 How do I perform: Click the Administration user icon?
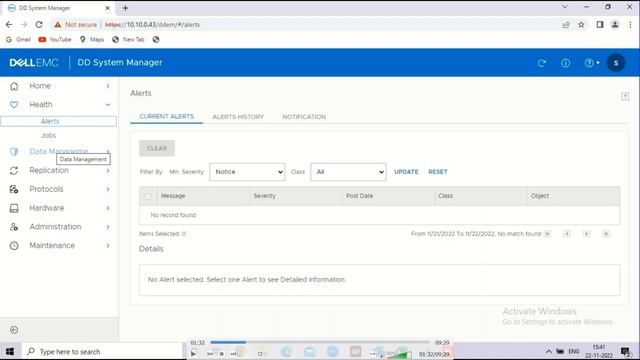click(14, 227)
